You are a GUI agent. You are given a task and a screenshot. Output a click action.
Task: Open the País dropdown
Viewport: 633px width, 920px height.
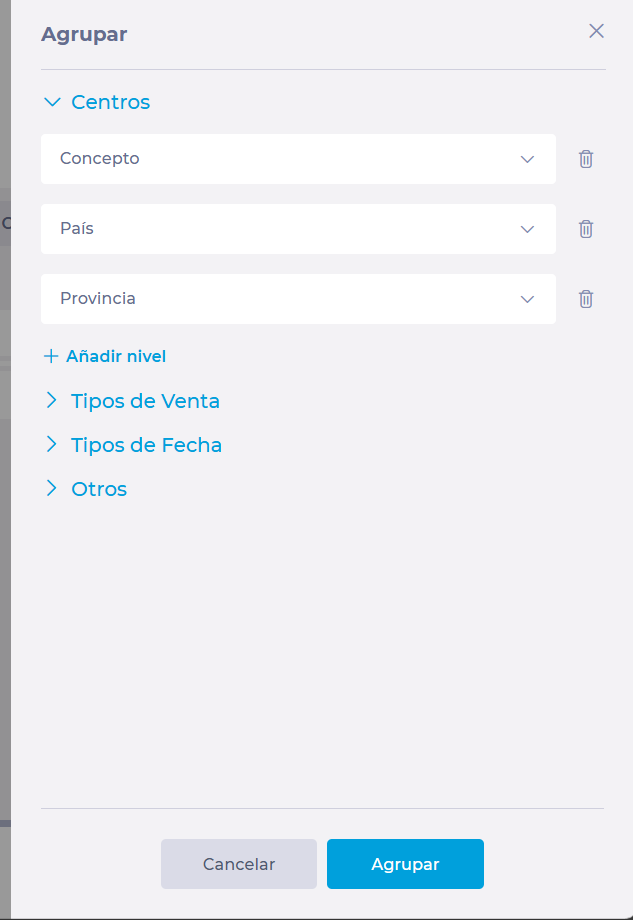tap(298, 229)
